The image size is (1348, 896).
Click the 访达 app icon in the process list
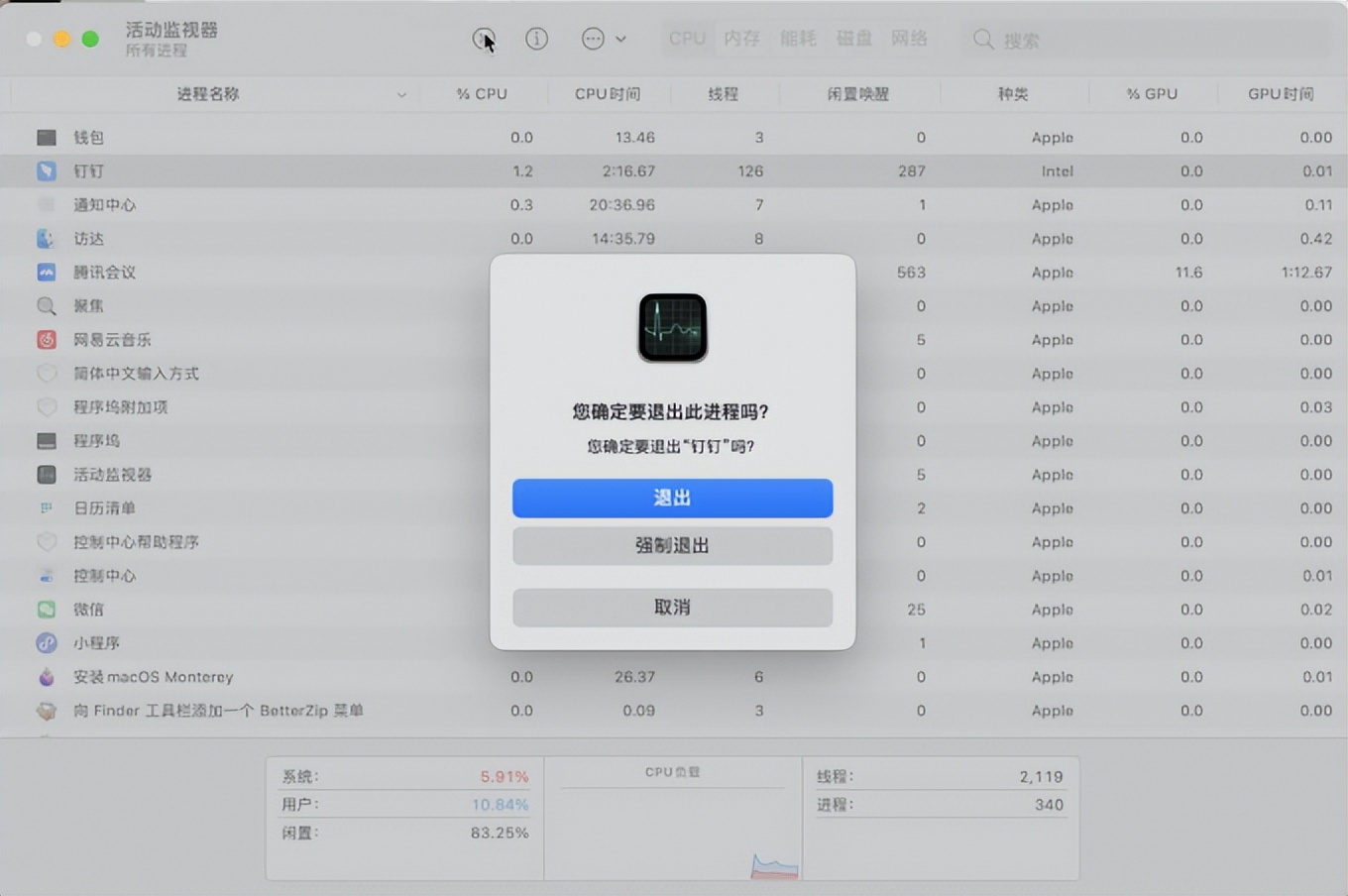click(x=46, y=239)
